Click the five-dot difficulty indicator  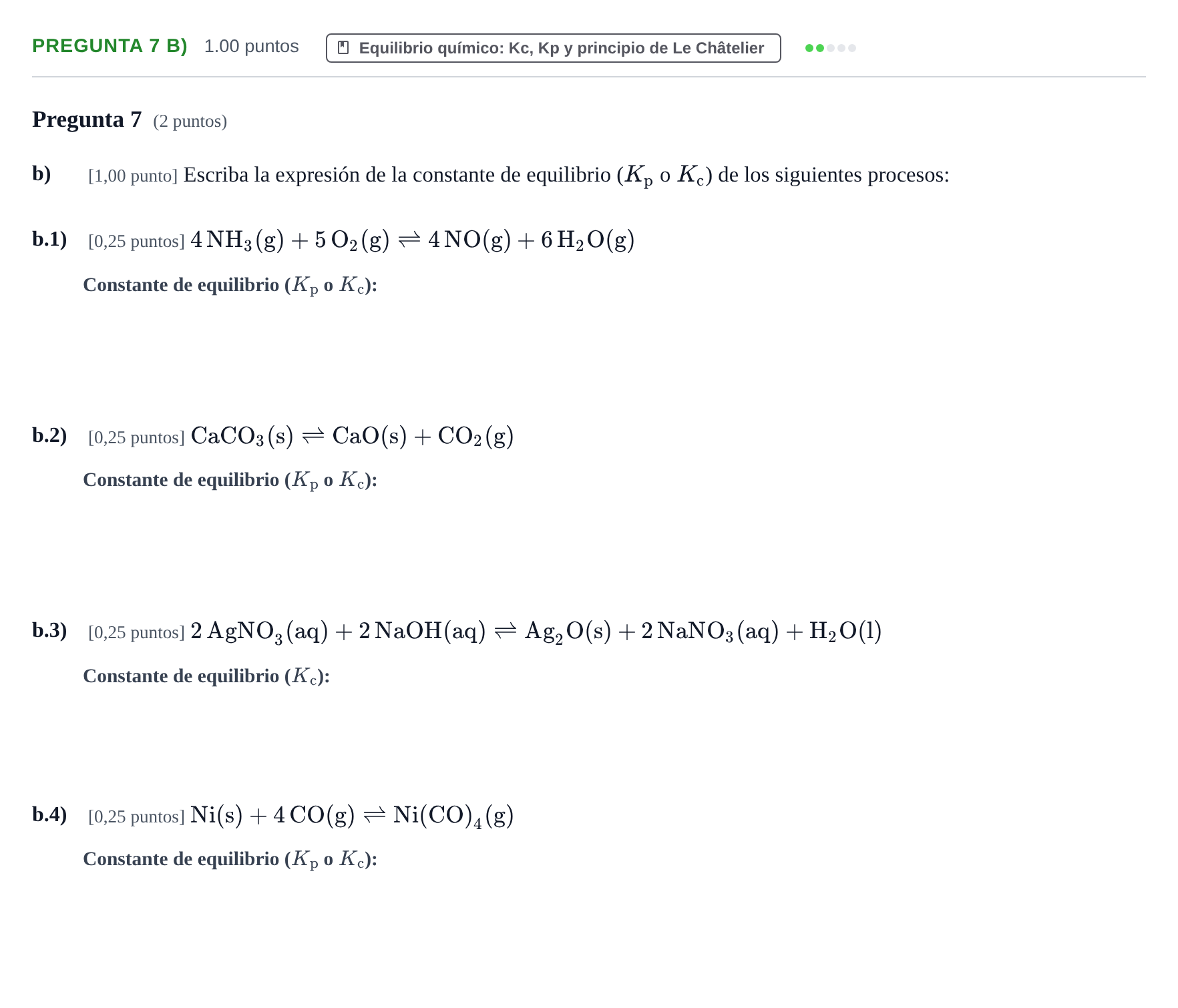[830, 48]
